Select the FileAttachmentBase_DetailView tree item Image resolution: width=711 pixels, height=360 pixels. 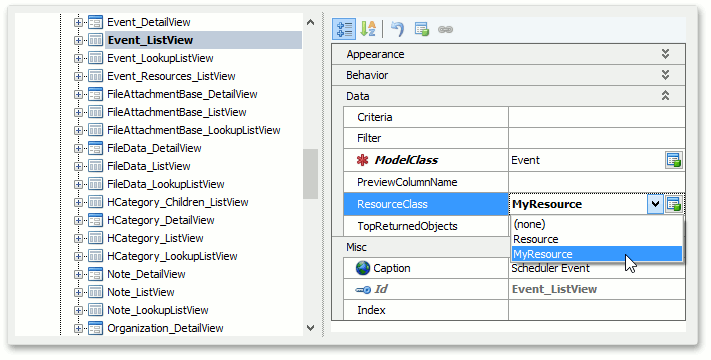tap(182, 94)
